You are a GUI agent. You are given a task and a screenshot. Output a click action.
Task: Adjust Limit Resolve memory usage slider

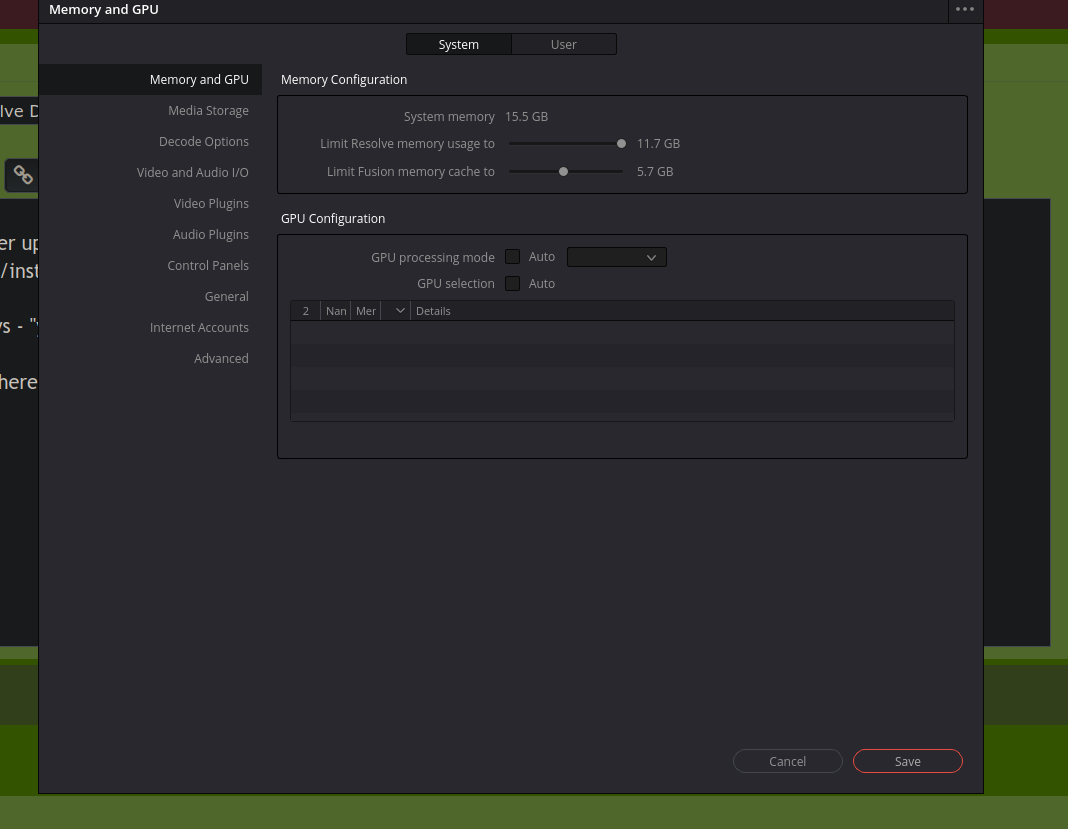[566, 144]
